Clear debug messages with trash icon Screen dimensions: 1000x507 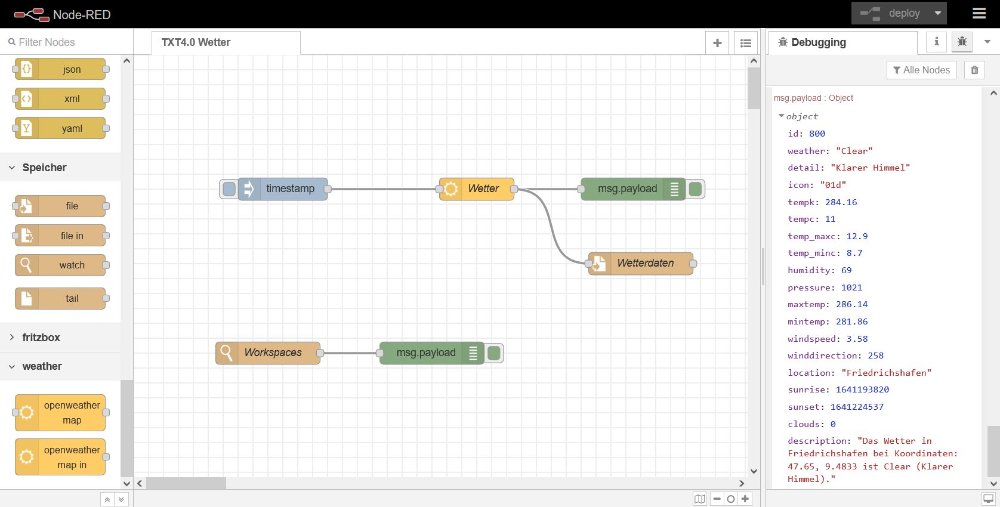pos(975,69)
